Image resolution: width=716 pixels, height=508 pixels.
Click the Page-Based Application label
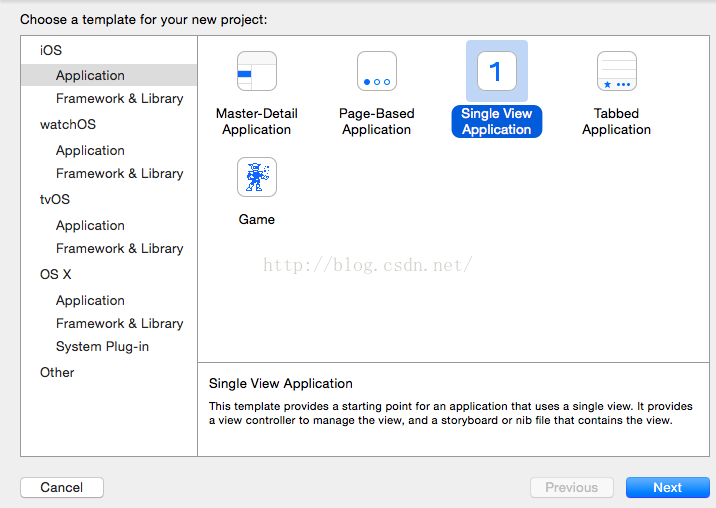377,122
